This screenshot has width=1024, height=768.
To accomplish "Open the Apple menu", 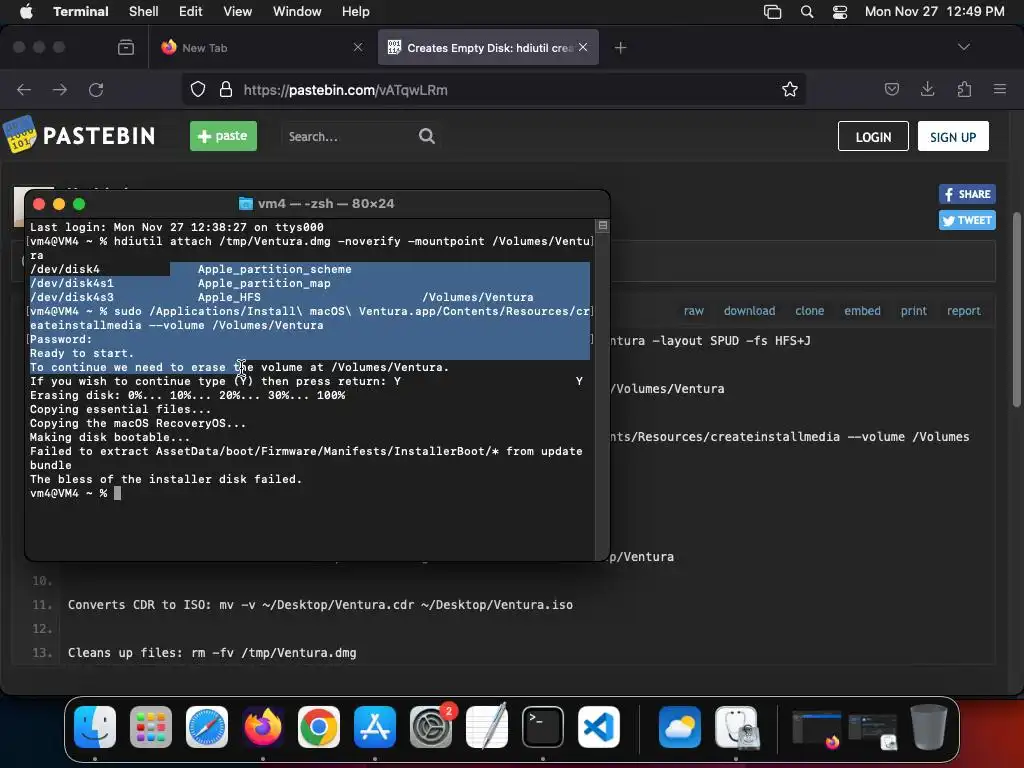I will tap(26, 11).
